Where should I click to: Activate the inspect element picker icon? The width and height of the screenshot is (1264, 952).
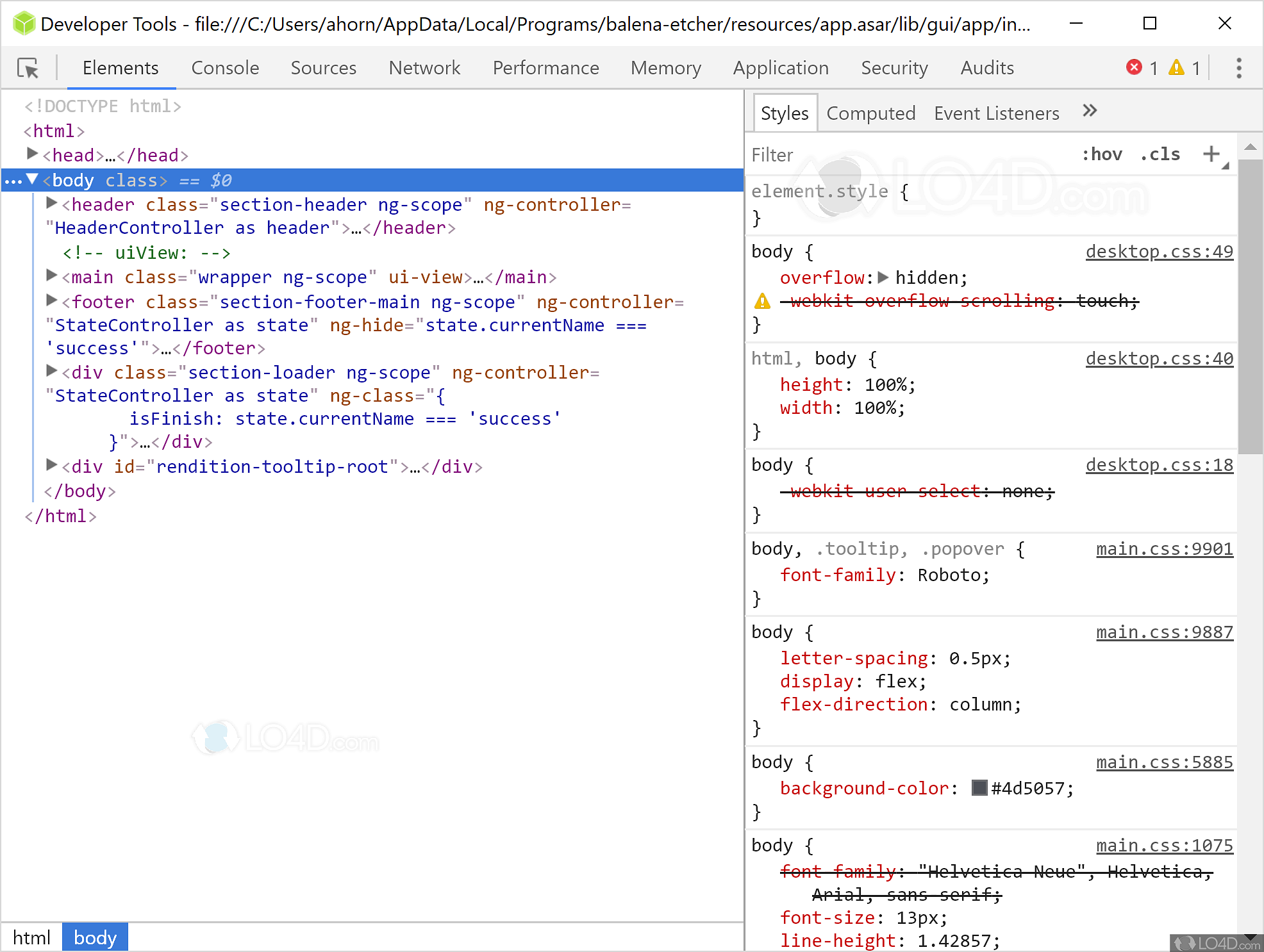pyautogui.click(x=28, y=68)
